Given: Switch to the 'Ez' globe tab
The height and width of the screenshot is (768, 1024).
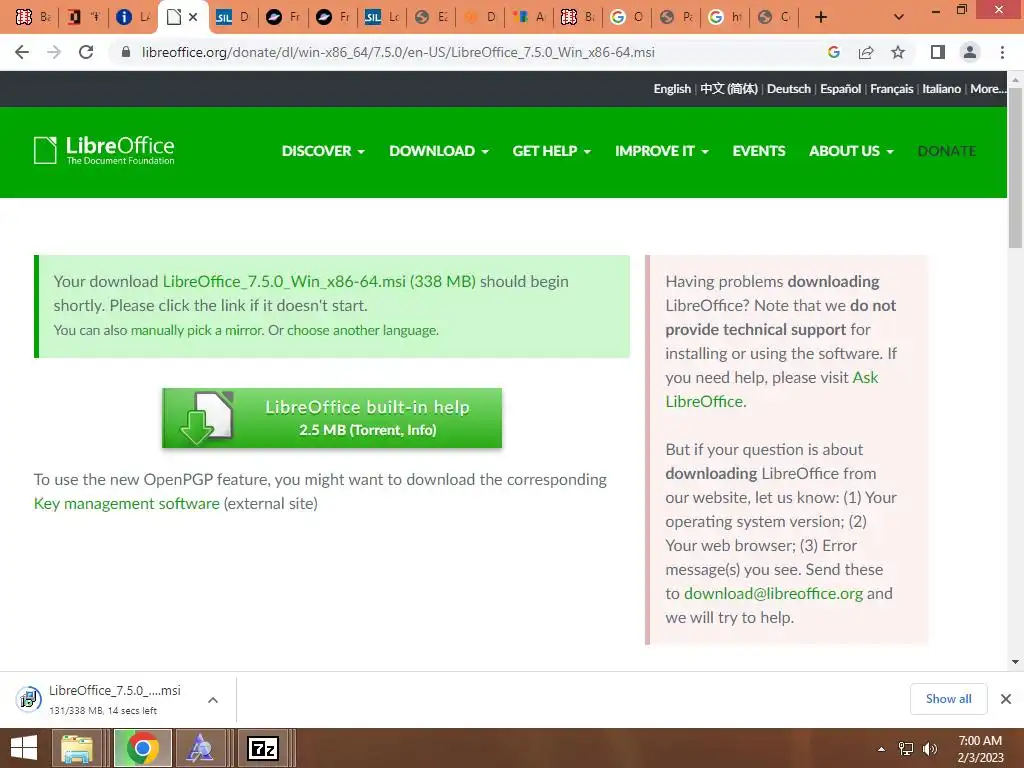Looking at the screenshot, I should [432, 17].
